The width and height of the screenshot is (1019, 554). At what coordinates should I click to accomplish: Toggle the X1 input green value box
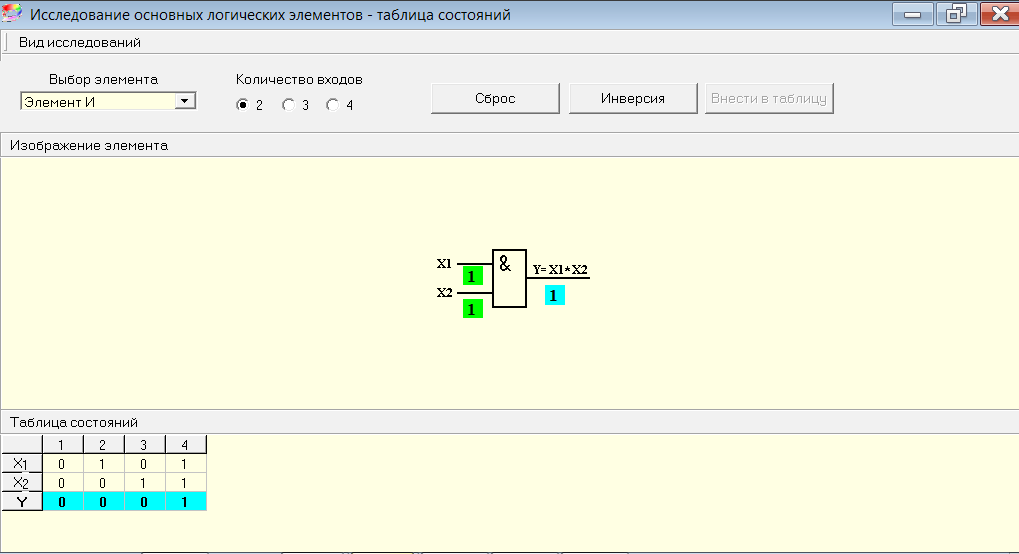[472, 276]
